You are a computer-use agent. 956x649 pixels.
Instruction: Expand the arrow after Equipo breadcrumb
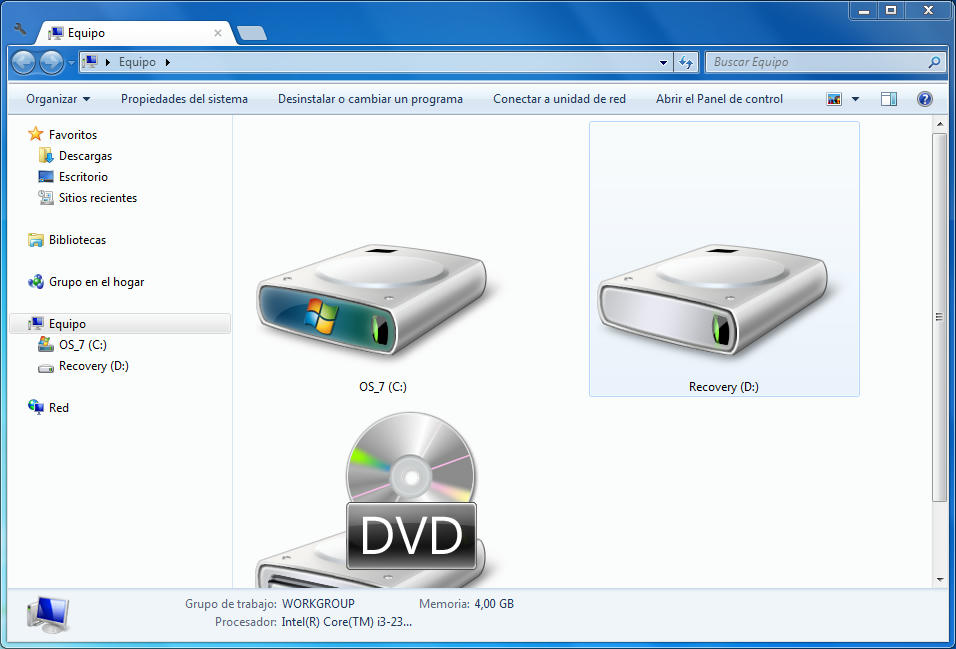coord(168,62)
